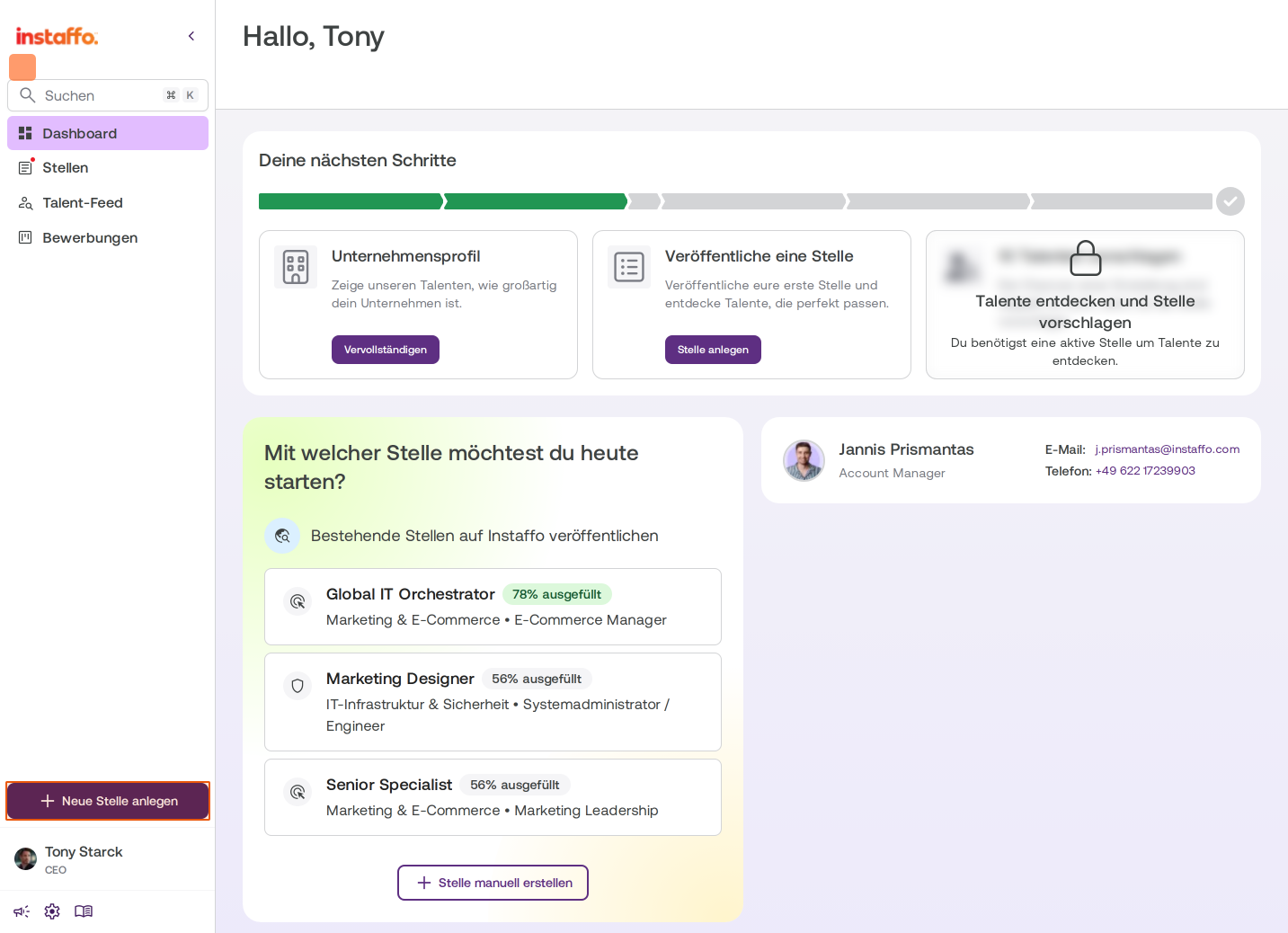Open settings via the gear icon
1288x933 pixels.
click(52, 911)
